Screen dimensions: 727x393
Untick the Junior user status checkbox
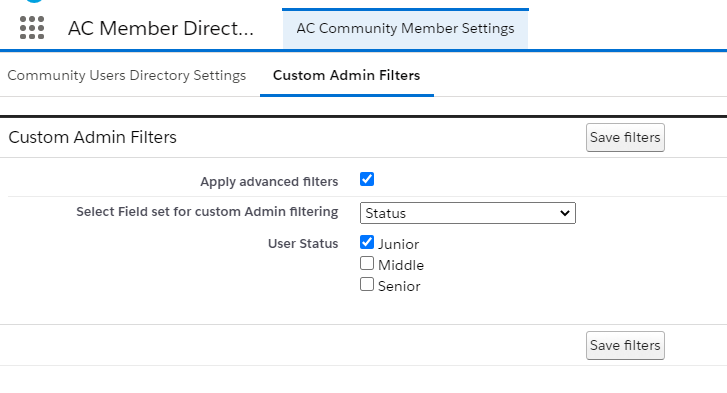click(367, 242)
